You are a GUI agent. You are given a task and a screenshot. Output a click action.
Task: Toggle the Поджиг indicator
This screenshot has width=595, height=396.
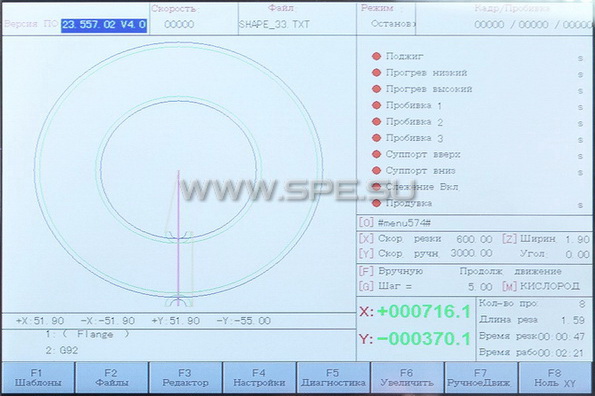[376, 57]
